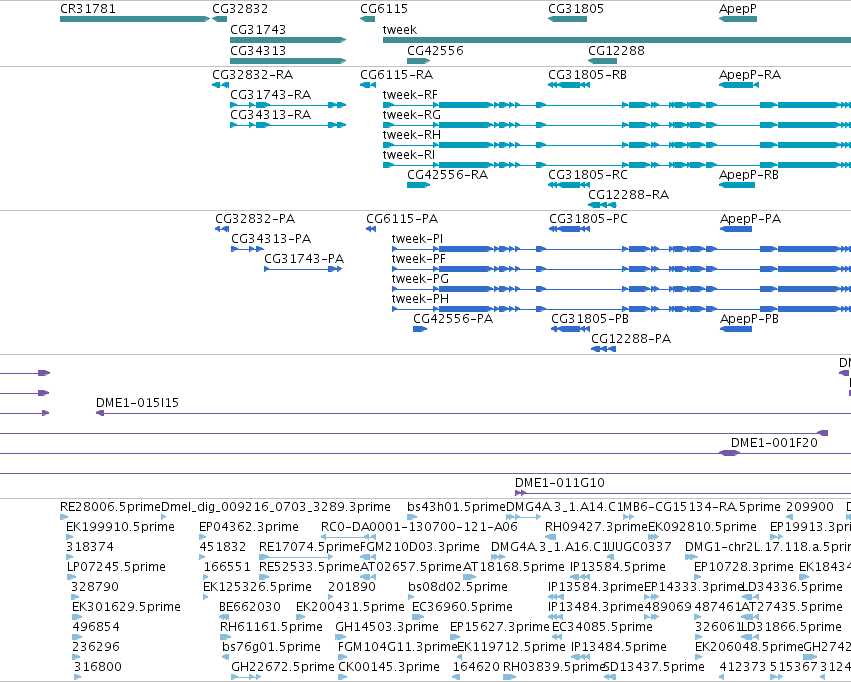Select the tweek-PH protein
The height and width of the screenshot is (682, 851).
click(x=621, y=309)
